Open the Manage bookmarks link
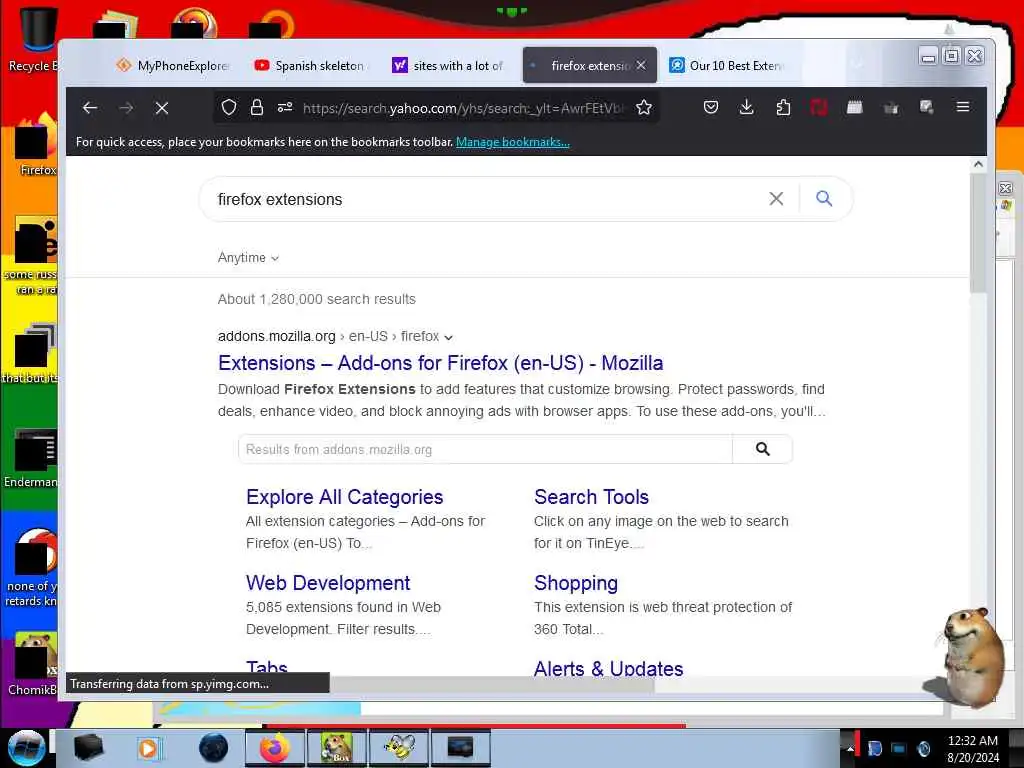 point(513,142)
